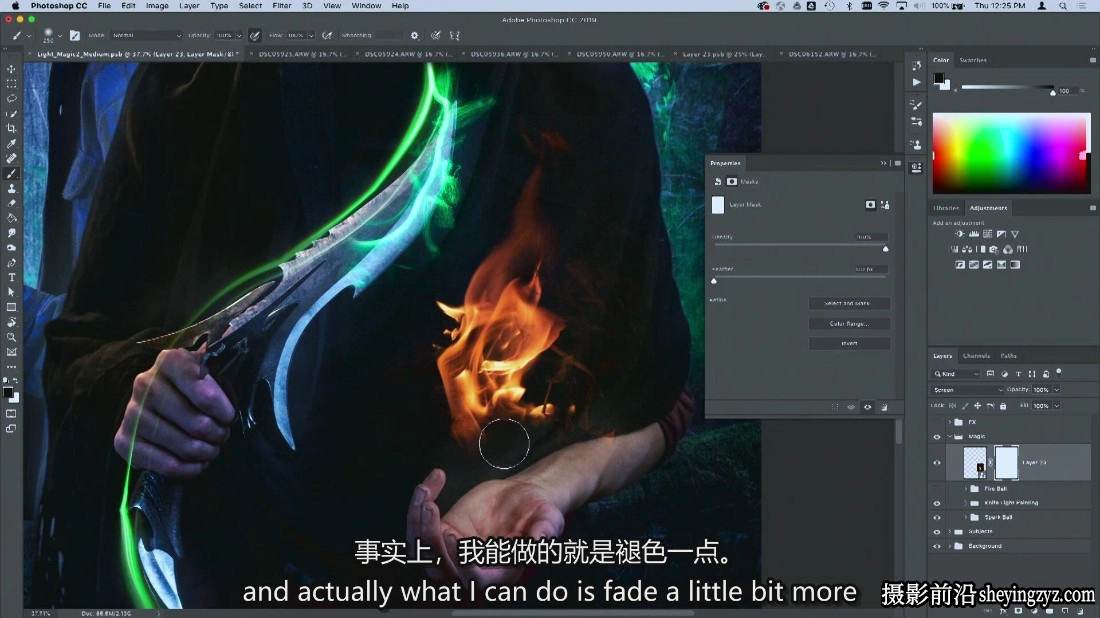The image size is (1100, 618).
Task: Select the Rectangular Marquee tool
Action: coord(11,83)
